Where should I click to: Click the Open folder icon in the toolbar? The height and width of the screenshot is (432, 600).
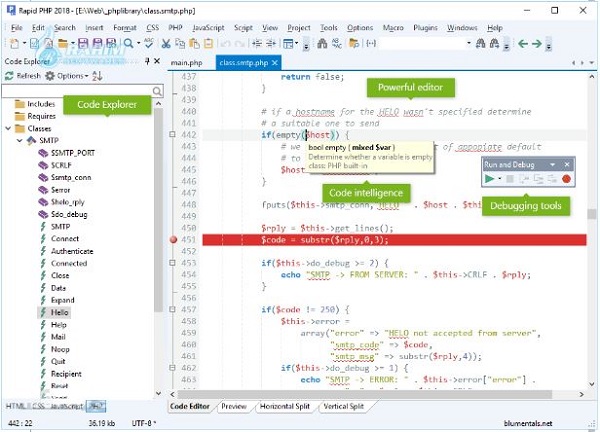pos(63,43)
